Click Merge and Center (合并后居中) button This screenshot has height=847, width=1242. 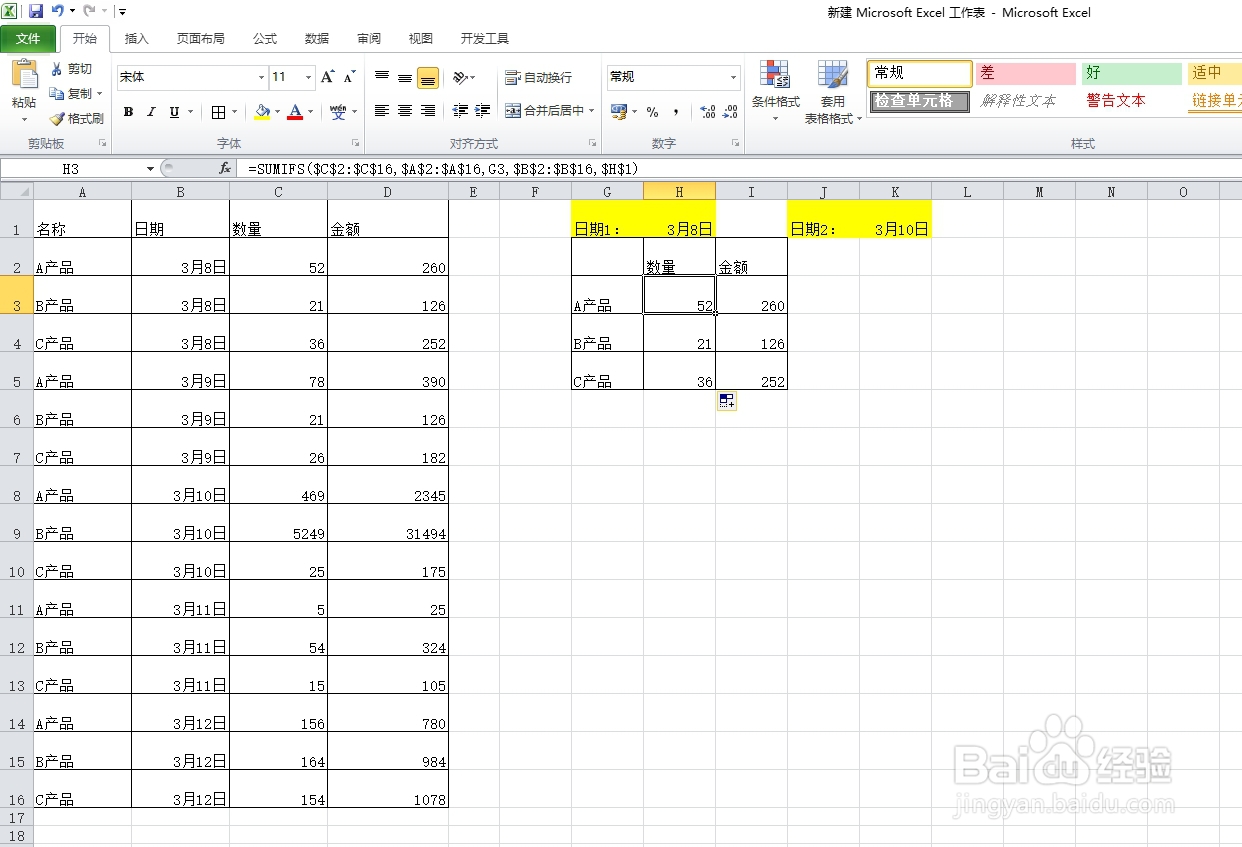click(545, 111)
